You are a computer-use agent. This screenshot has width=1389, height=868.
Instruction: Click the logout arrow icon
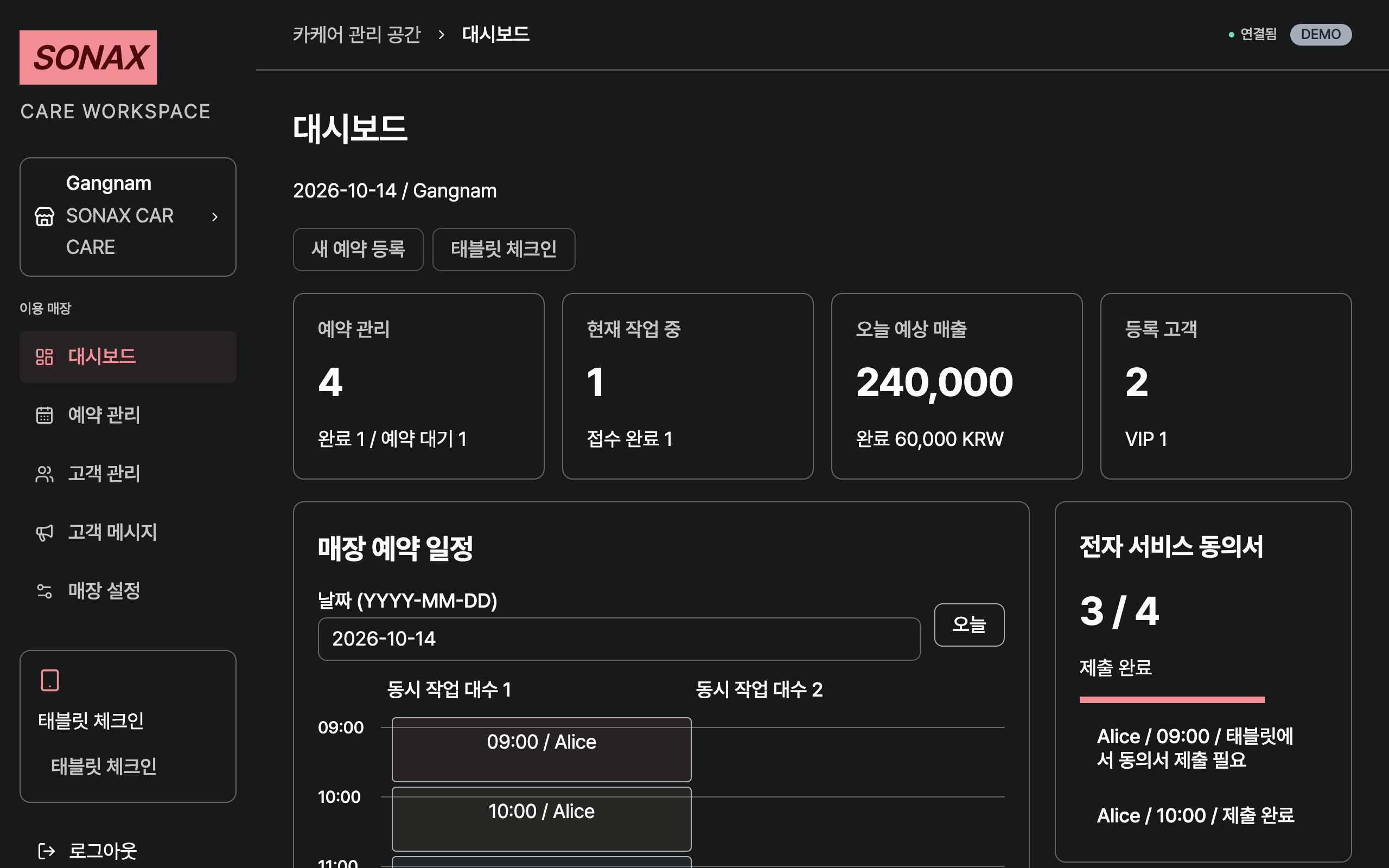[47, 851]
